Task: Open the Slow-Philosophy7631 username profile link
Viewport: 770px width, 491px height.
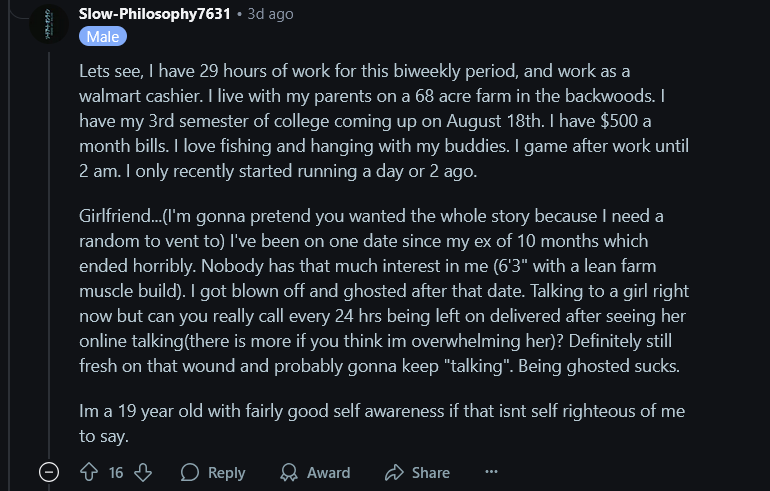Action: [x=154, y=14]
